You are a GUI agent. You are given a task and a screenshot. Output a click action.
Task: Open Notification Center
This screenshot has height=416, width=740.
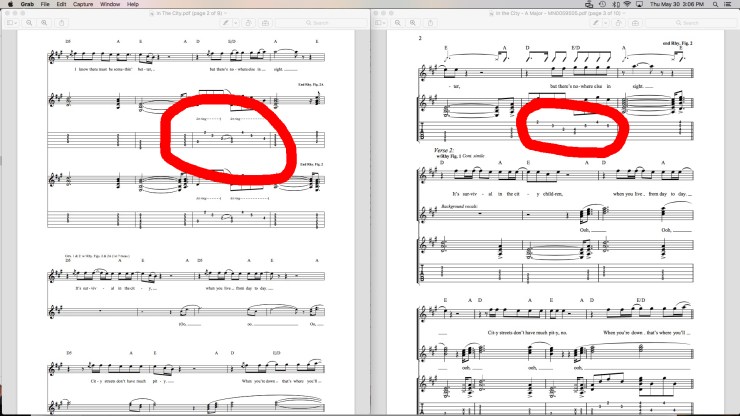(728, 4)
